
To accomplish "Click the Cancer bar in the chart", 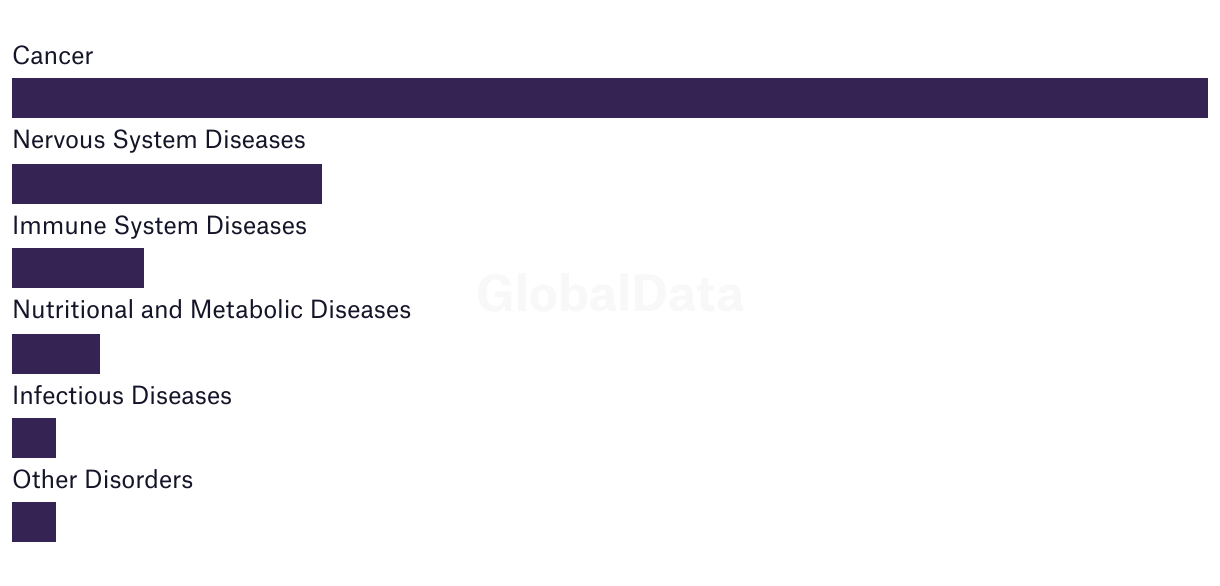I will (610, 98).
